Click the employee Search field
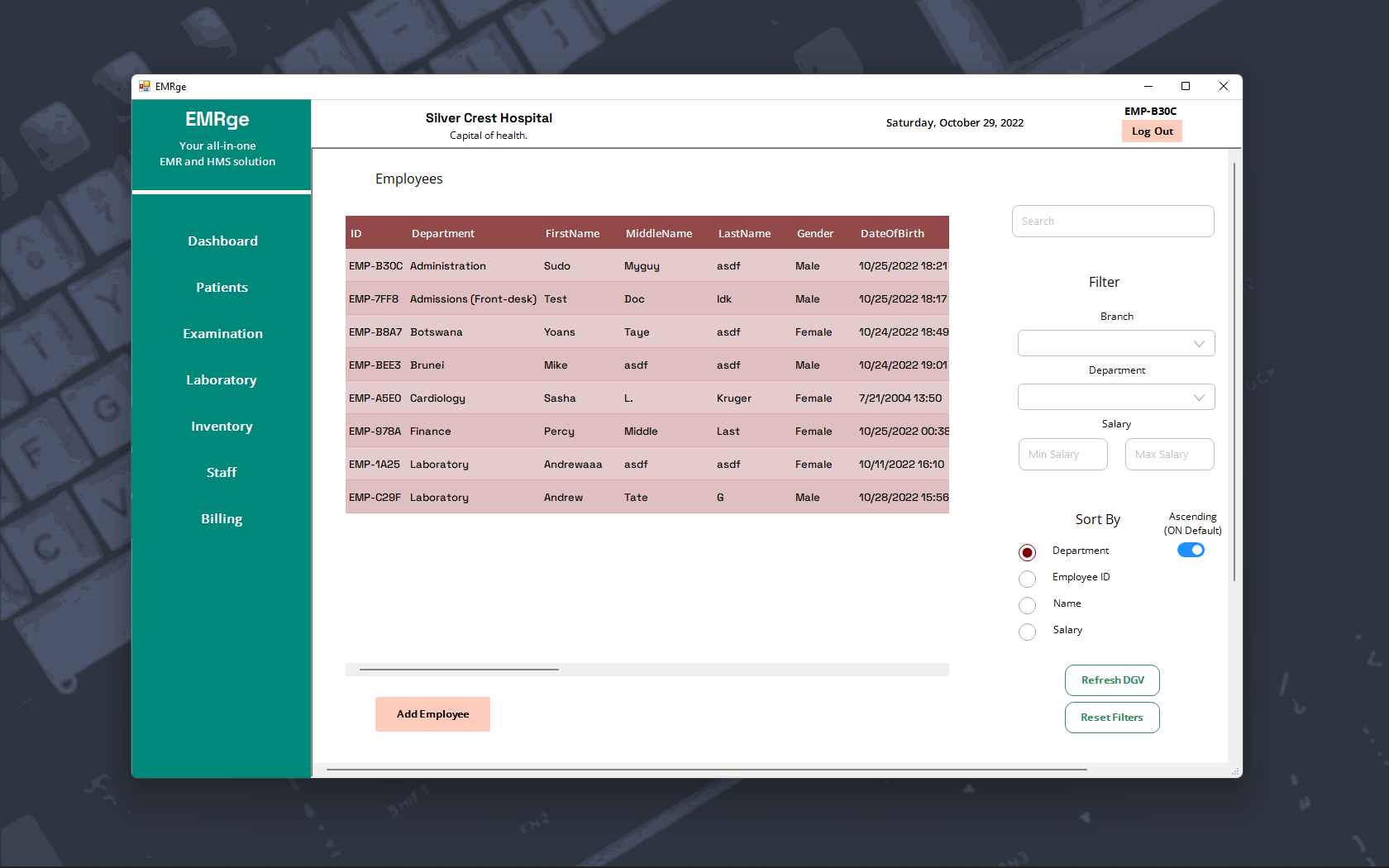The image size is (1389, 868). (x=1113, y=221)
